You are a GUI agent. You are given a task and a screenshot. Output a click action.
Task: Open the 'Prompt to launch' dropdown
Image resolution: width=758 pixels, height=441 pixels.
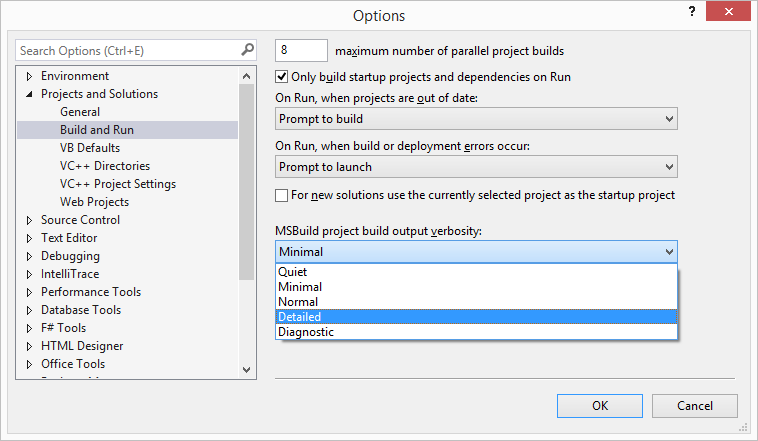(476, 167)
